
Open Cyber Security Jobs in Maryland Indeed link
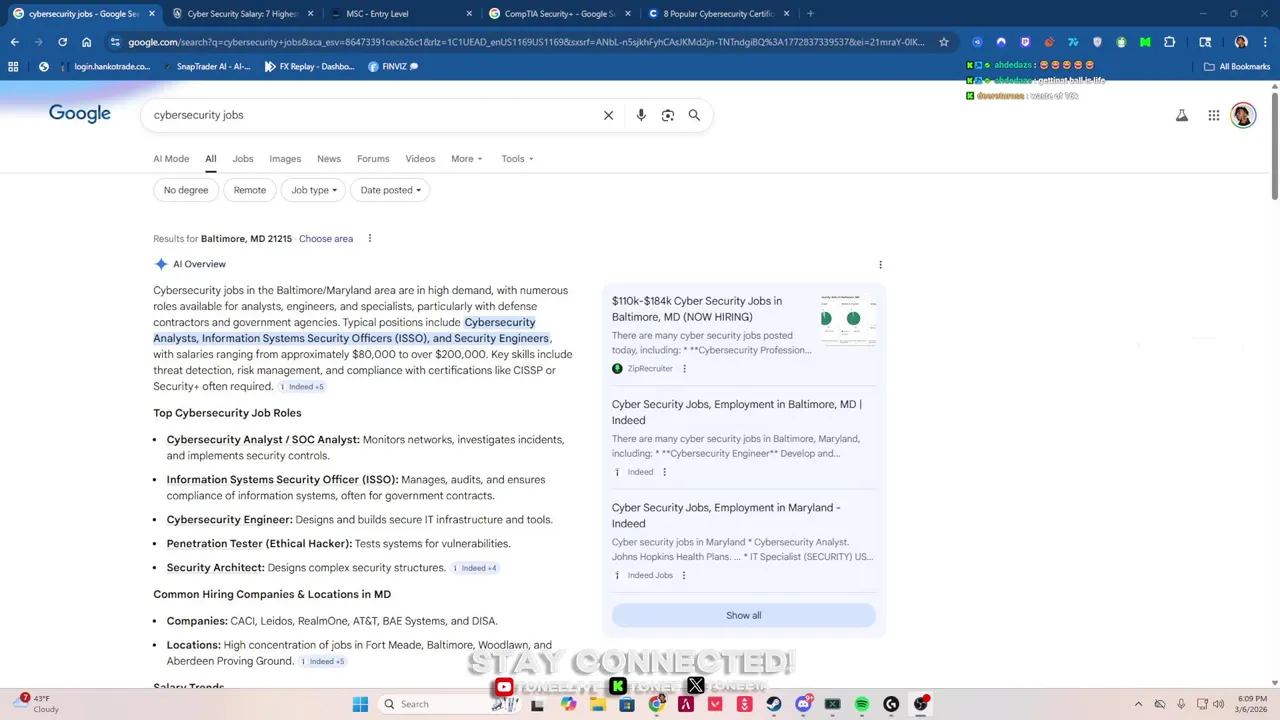pyautogui.click(x=726, y=516)
